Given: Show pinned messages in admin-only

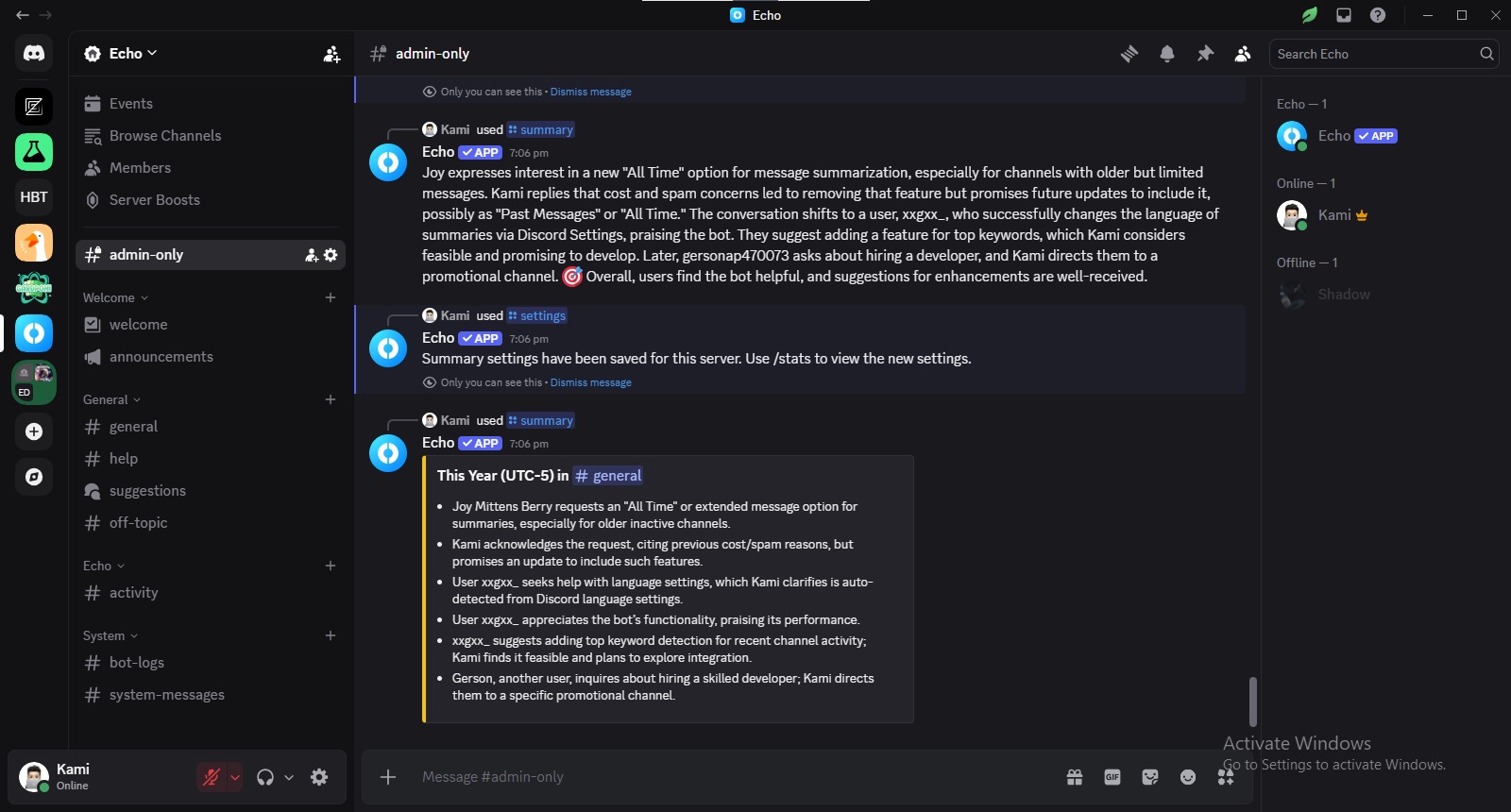Looking at the screenshot, I should coord(1205,54).
